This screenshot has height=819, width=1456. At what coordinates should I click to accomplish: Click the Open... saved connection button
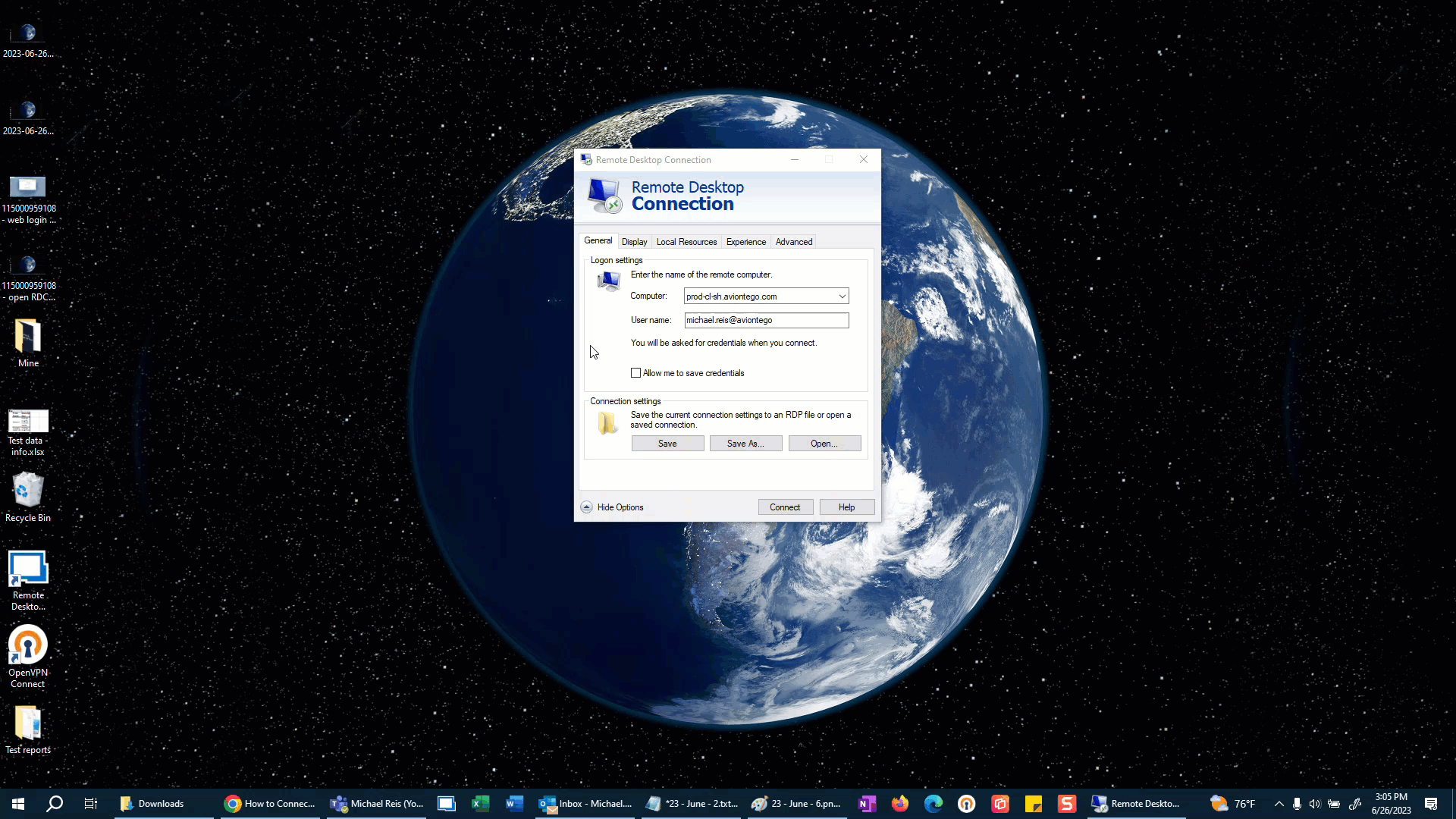coord(824,444)
